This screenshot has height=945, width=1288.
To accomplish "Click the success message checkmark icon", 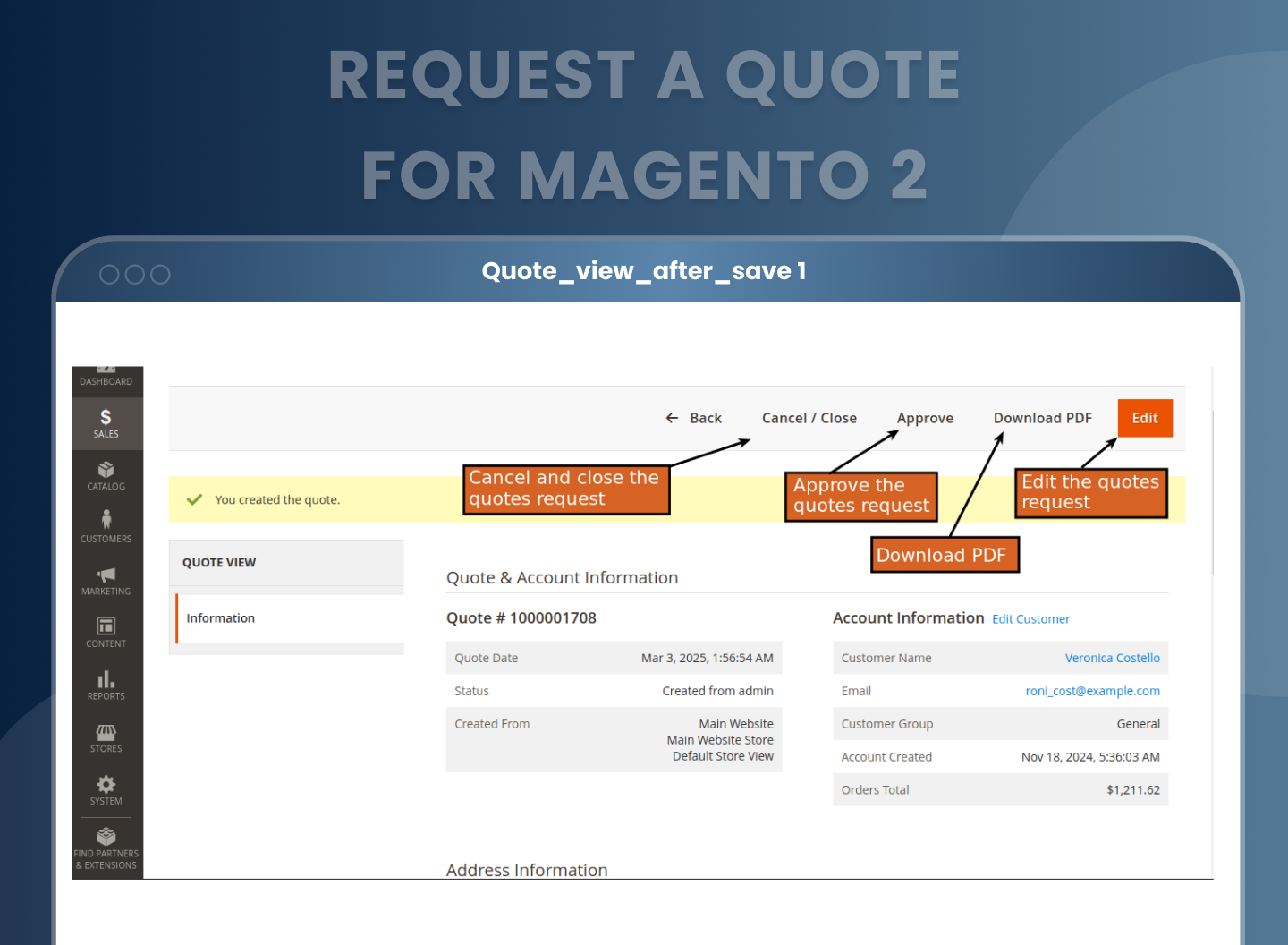I will [x=194, y=499].
